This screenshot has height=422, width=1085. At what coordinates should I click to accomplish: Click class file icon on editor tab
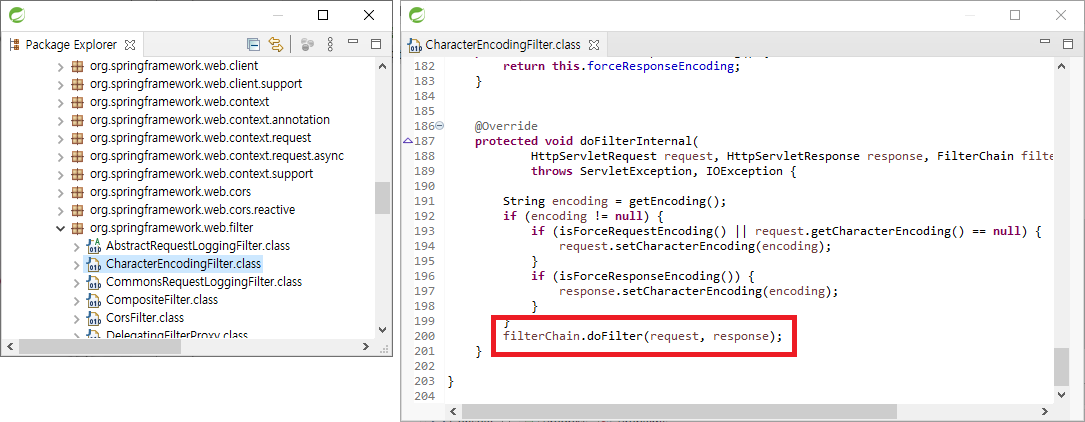(415, 46)
